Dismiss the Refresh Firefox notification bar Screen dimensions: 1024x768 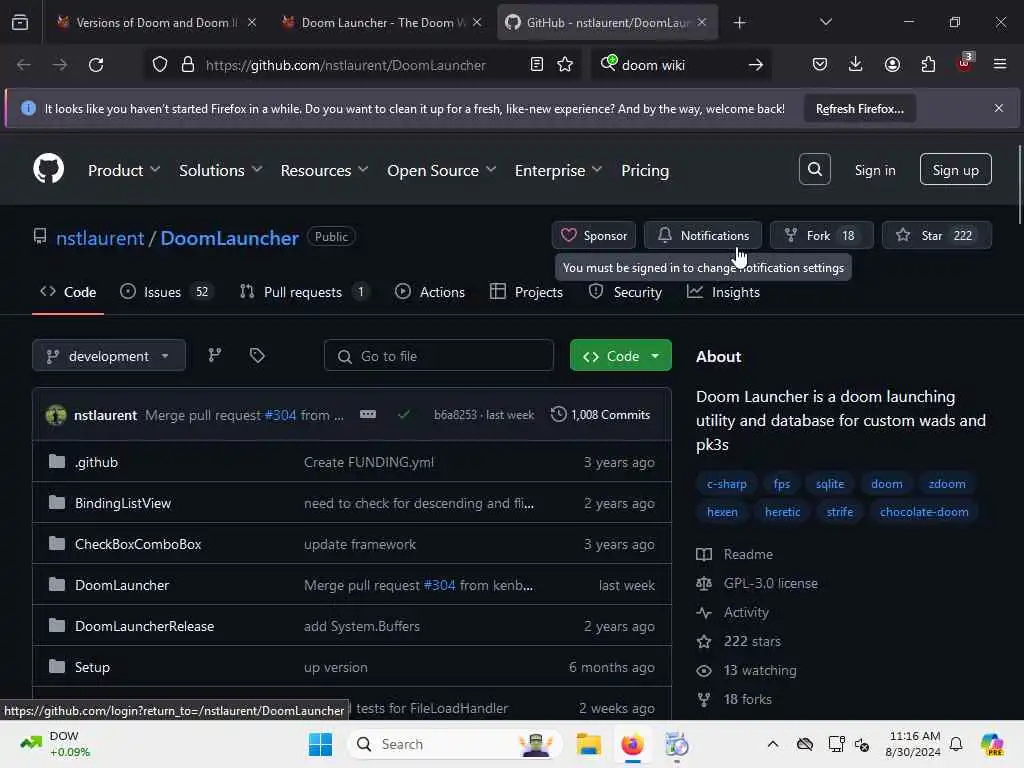point(999,108)
